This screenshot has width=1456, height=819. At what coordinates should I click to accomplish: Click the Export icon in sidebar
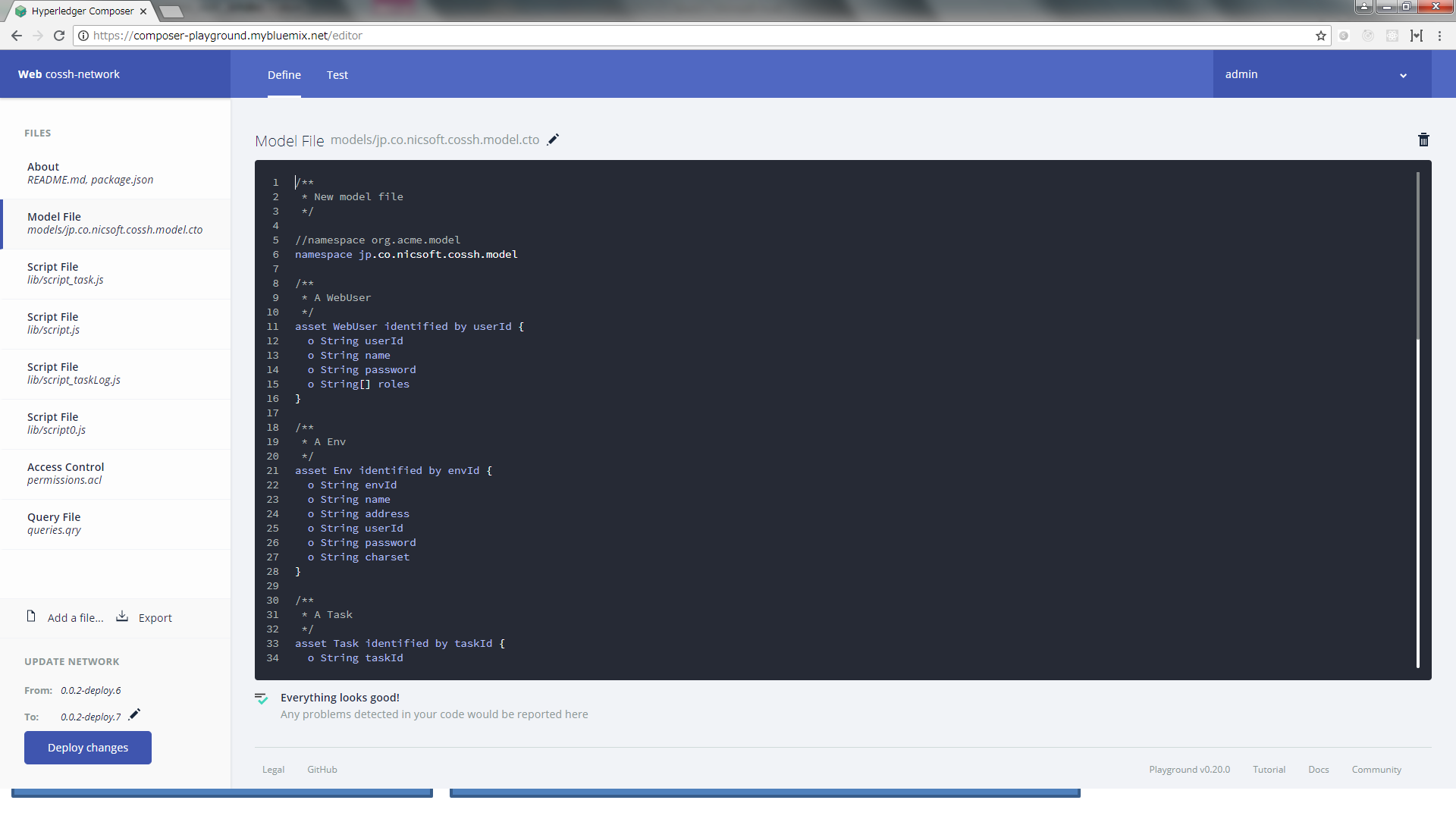pos(122,616)
